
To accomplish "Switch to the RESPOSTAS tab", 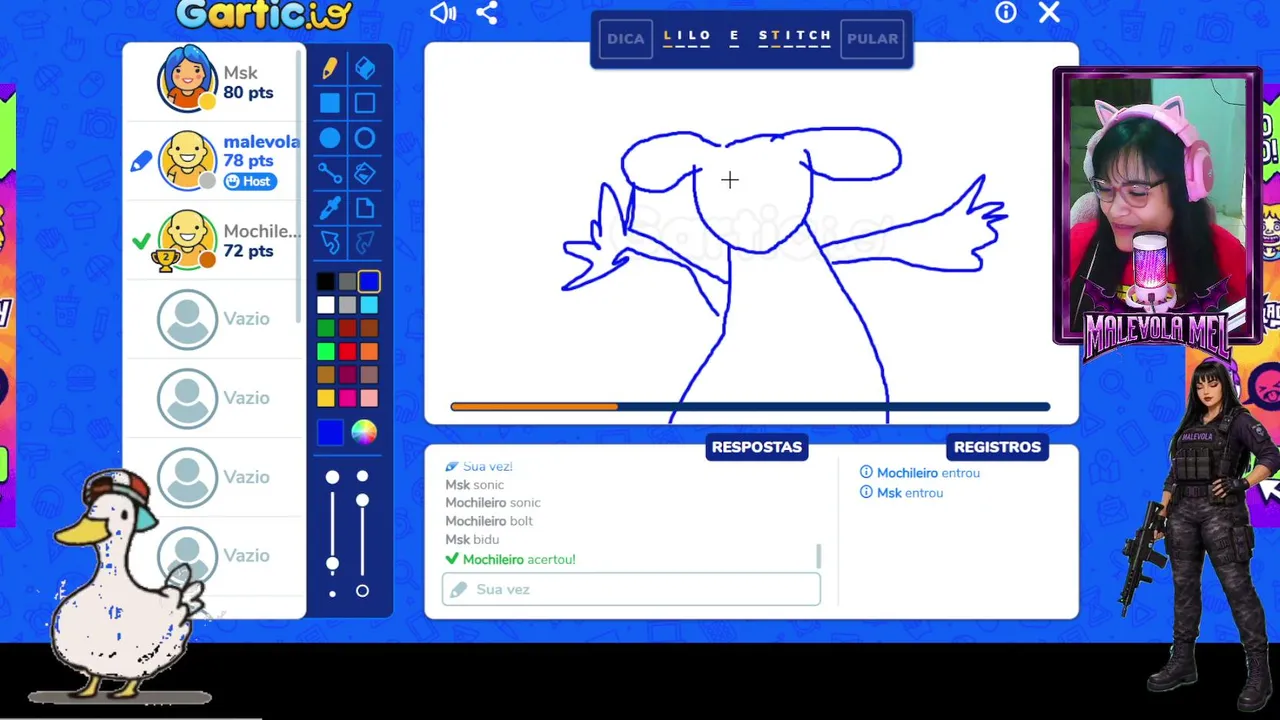I will [757, 447].
